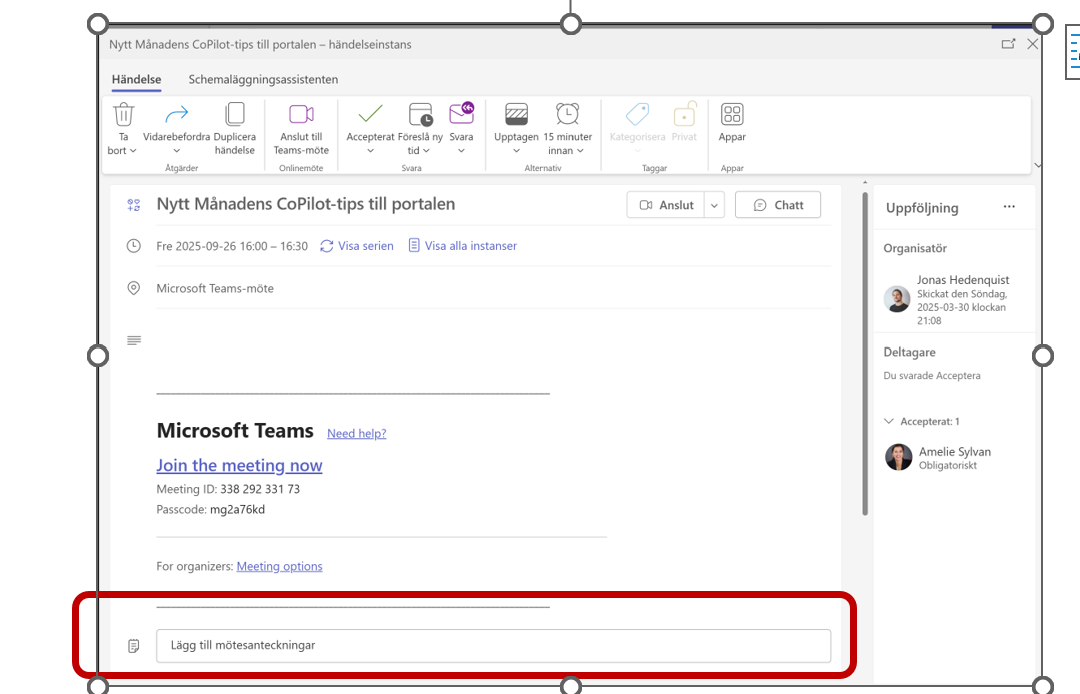Click the Privat lock icon
The width and height of the screenshot is (1080, 694).
tap(685, 114)
